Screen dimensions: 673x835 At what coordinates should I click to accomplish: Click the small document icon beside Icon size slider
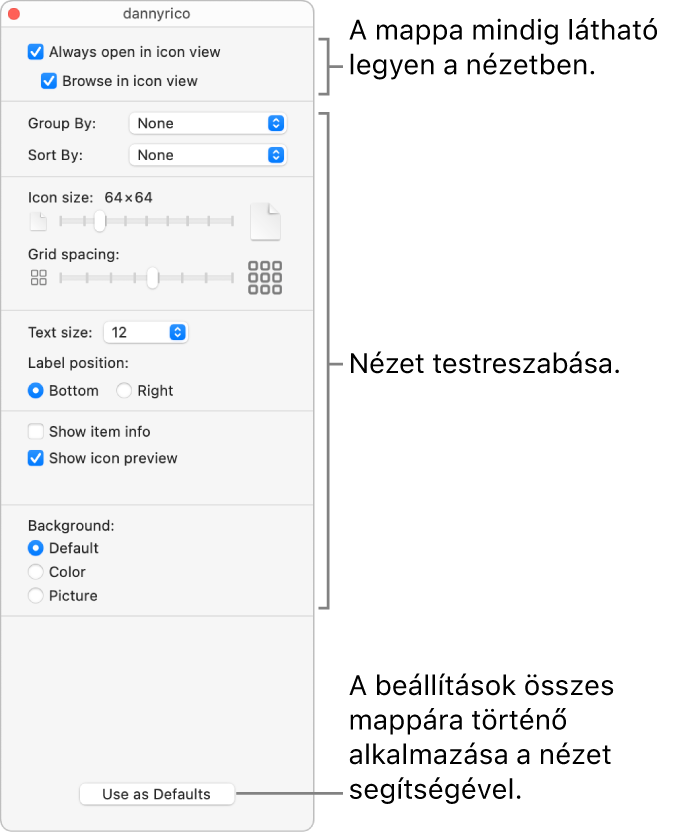38,222
